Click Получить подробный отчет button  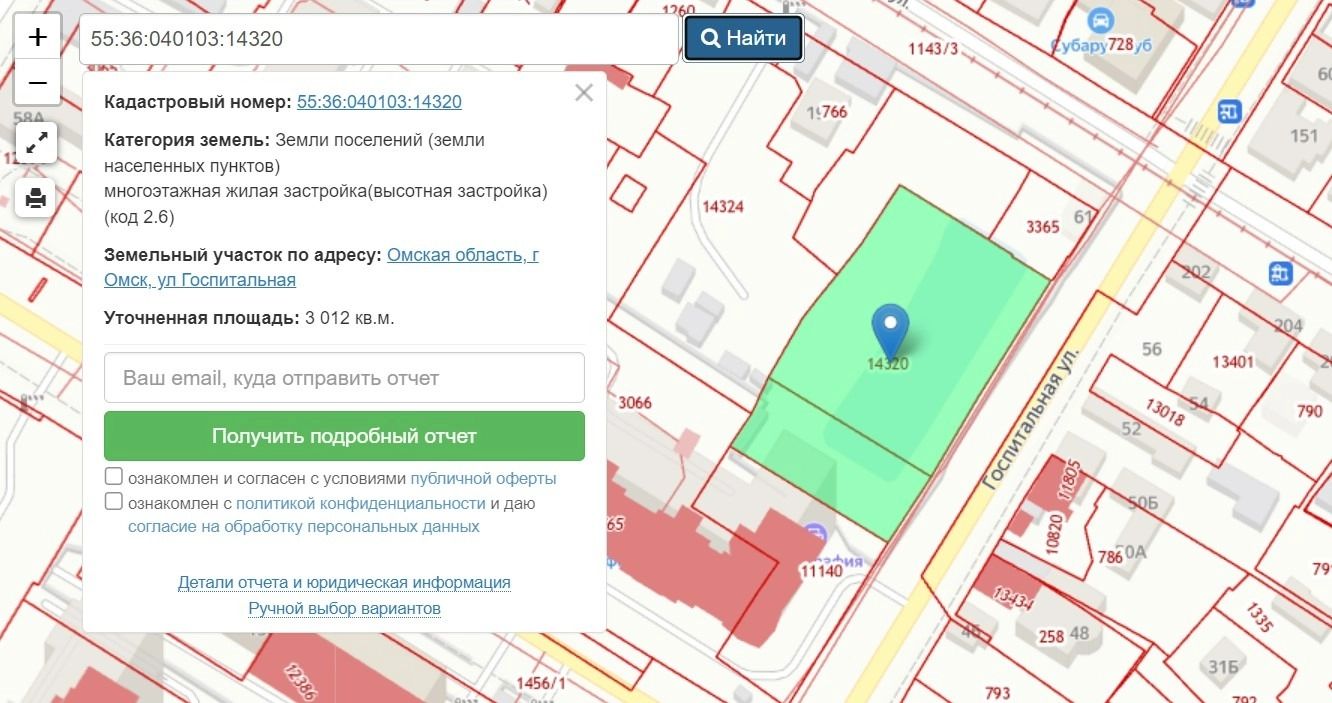(x=344, y=436)
